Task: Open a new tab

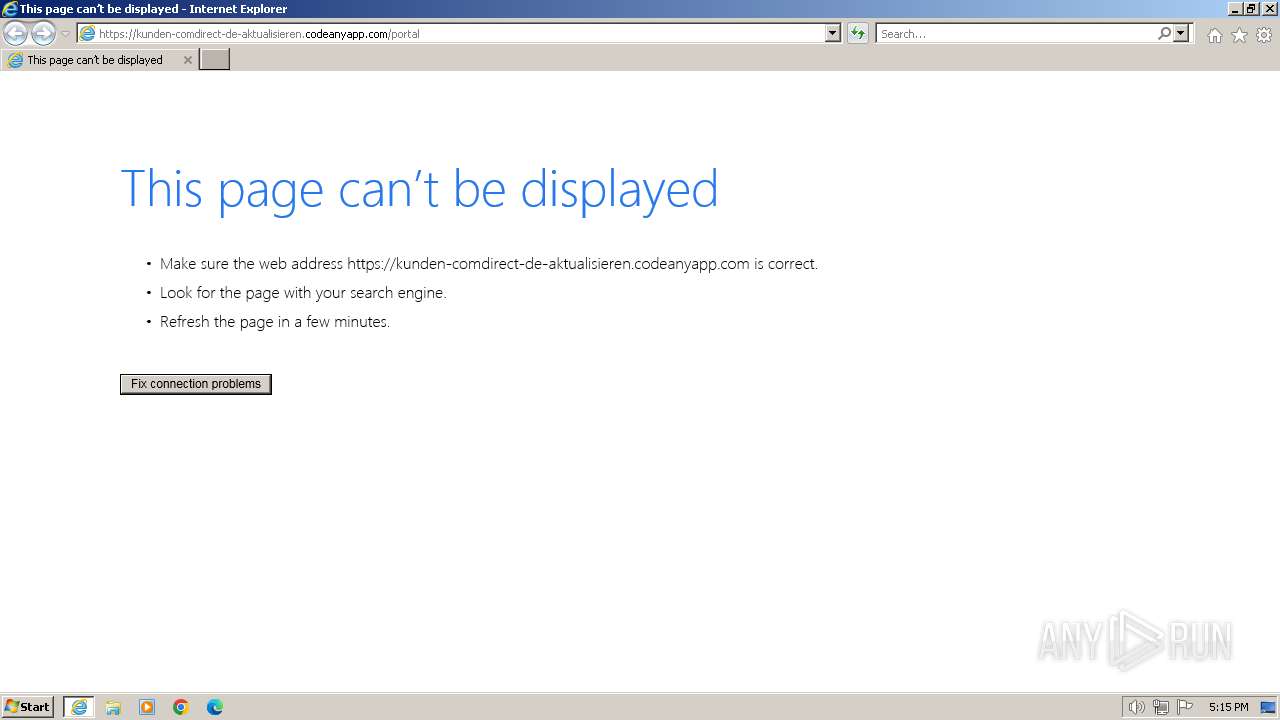Action: [x=215, y=60]
